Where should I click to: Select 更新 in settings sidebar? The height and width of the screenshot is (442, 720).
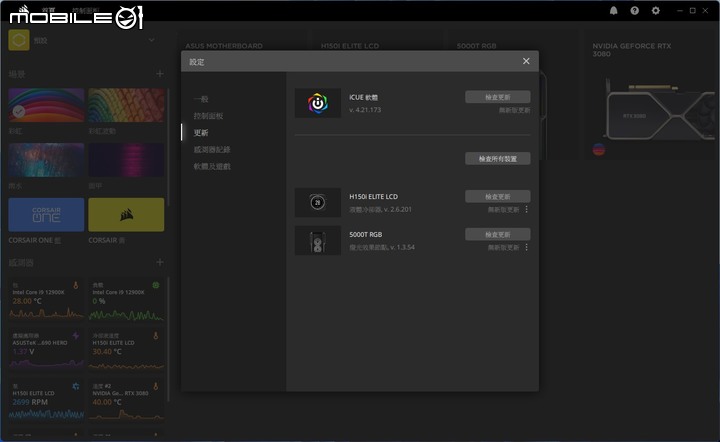pyautogui.click(x=201, y=133)
